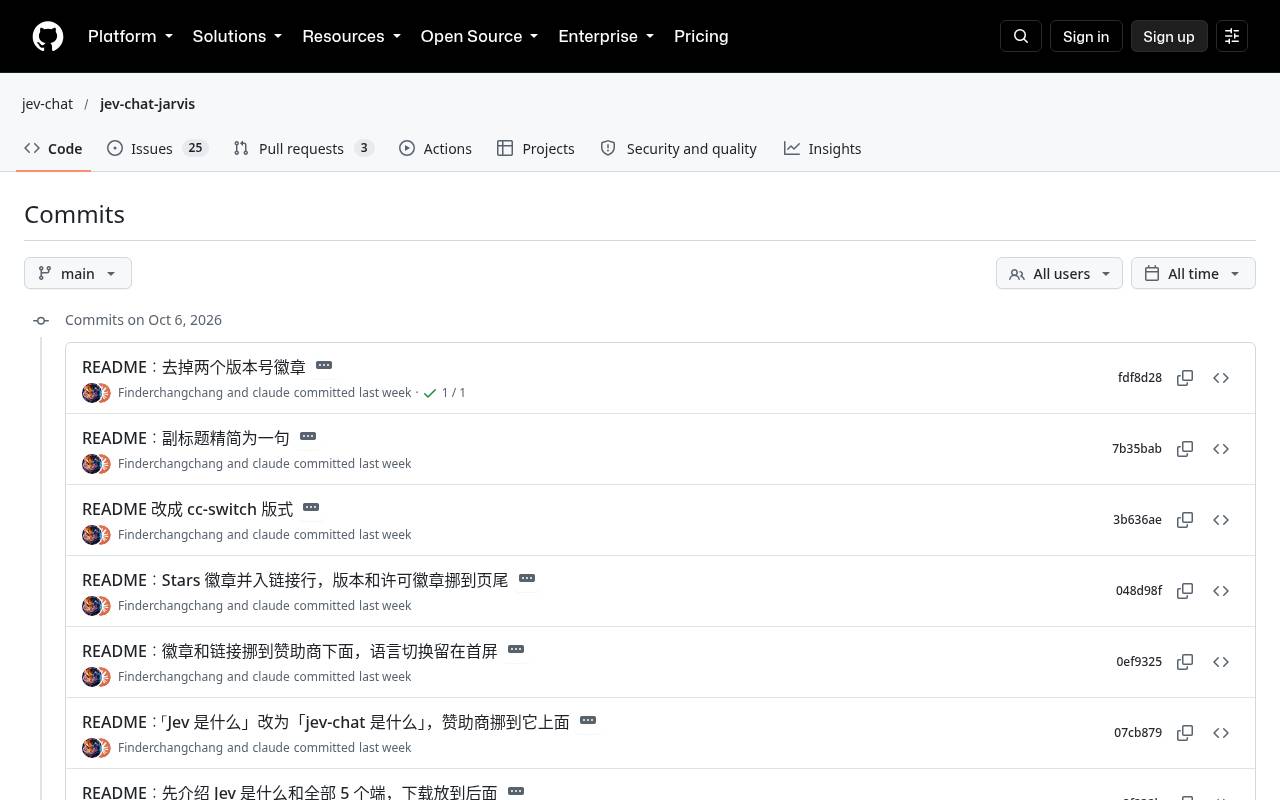Open the main branch selector dropdown
Image resolution: width=1280 pixels, height=800 pixels.
(78, 273)
